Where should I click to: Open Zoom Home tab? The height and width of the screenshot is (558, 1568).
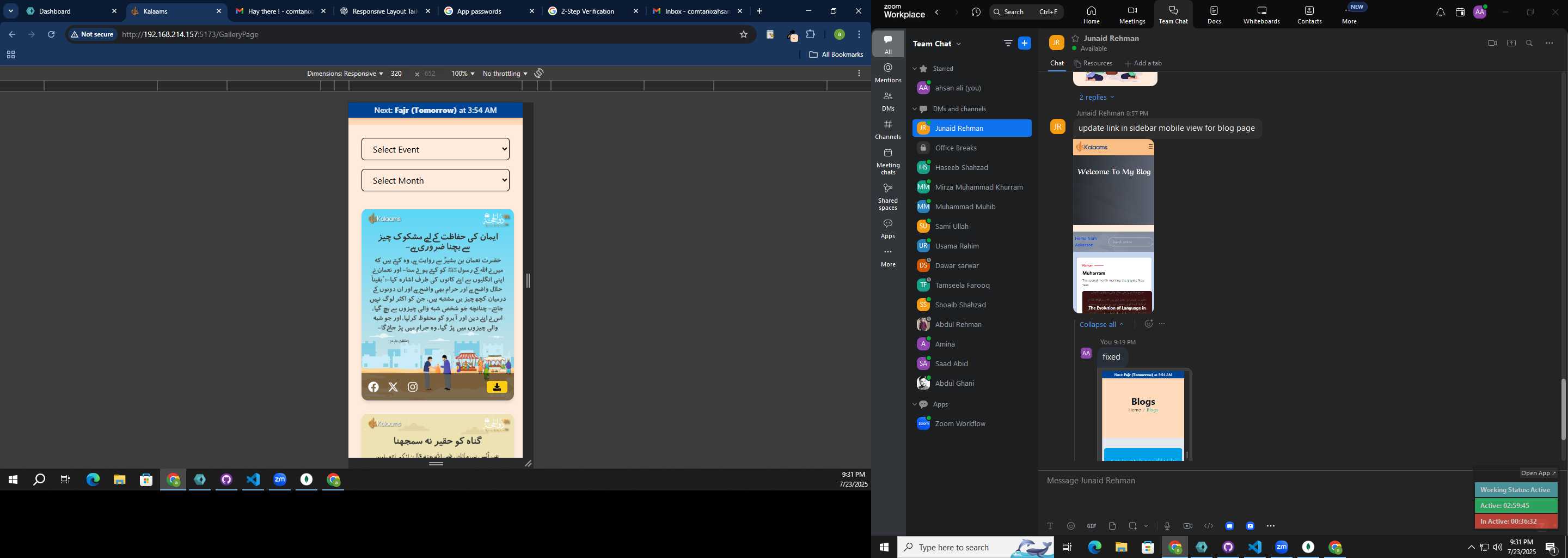(1092, 15)
